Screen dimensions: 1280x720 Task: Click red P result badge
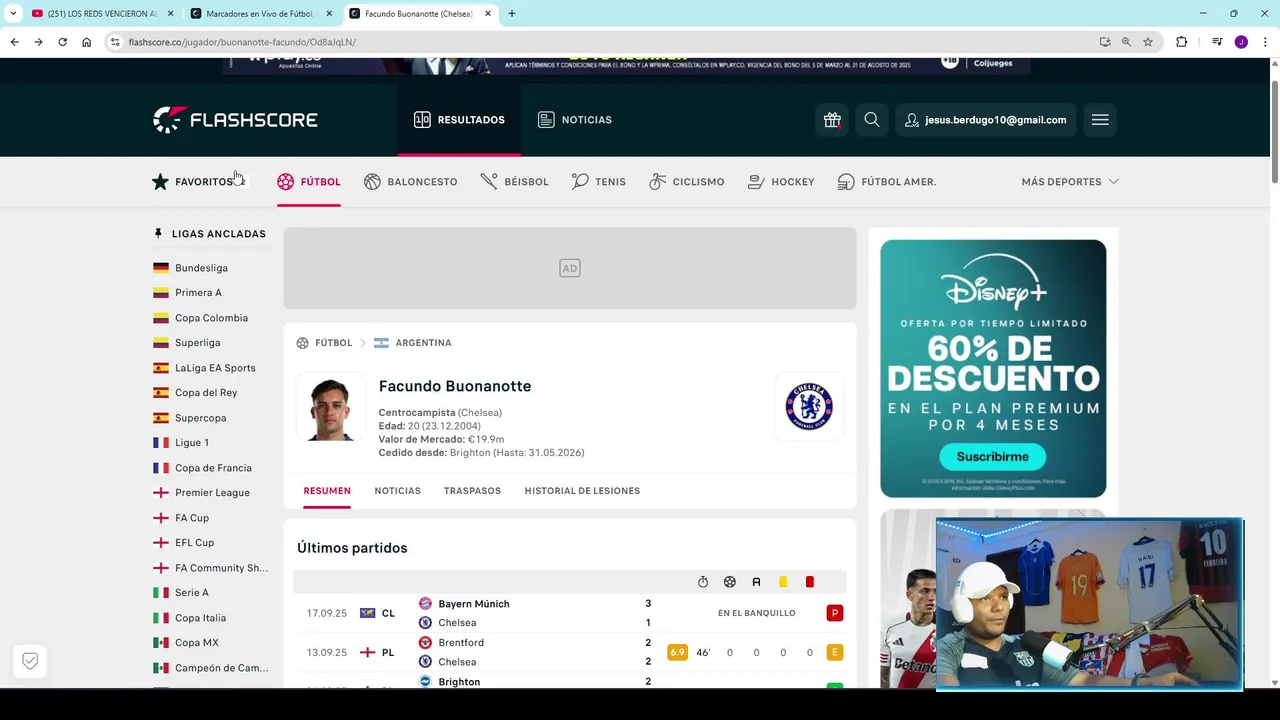(x=834, y=613)
